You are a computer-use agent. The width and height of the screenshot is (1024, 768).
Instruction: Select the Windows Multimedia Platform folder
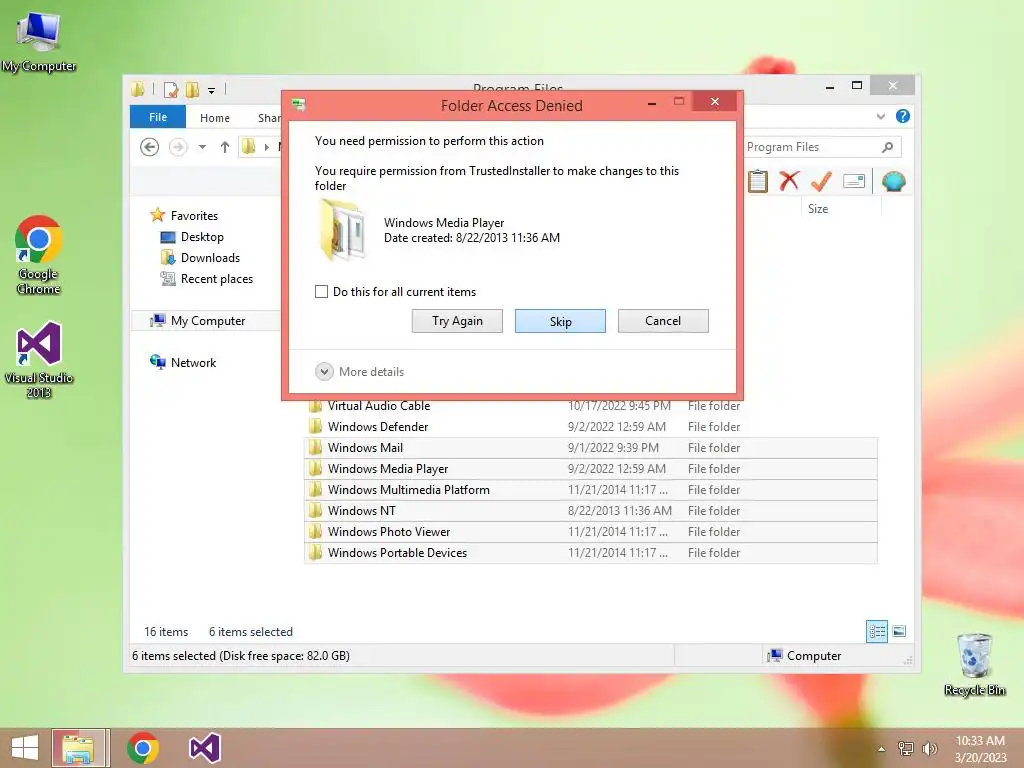point(591,489)
